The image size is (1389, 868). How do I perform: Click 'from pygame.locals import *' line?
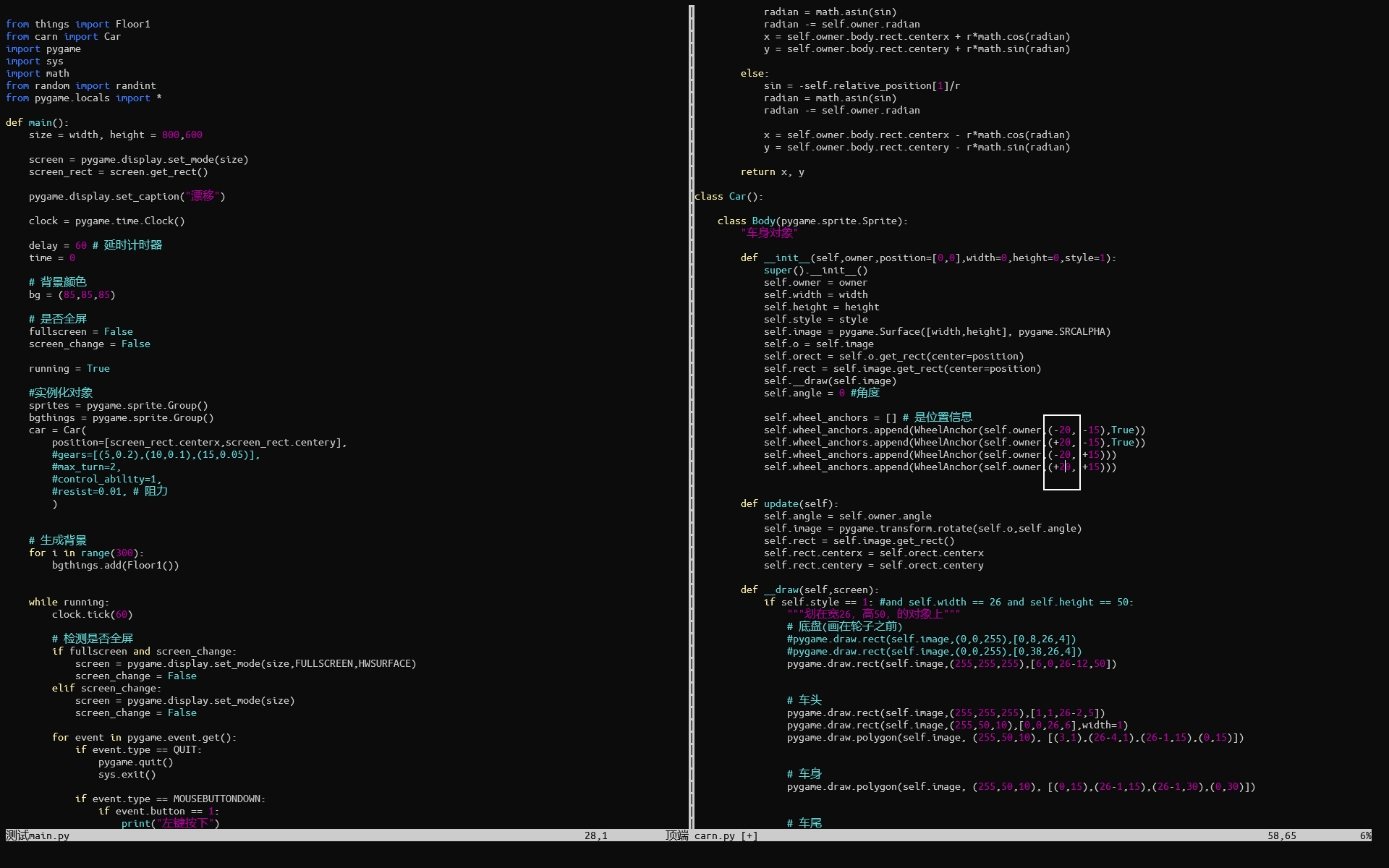pyautogui.click(x=84, y=98)
